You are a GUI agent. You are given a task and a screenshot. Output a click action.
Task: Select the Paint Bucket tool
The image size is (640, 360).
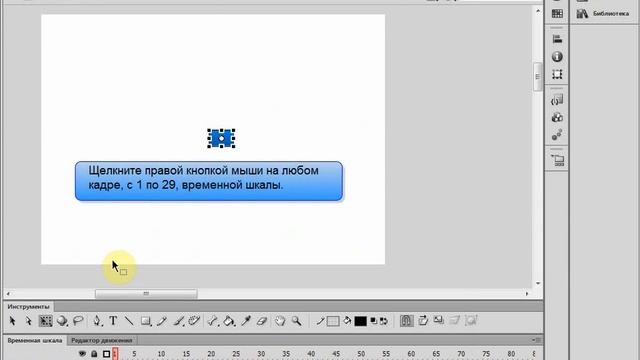[x=229, y=321]
